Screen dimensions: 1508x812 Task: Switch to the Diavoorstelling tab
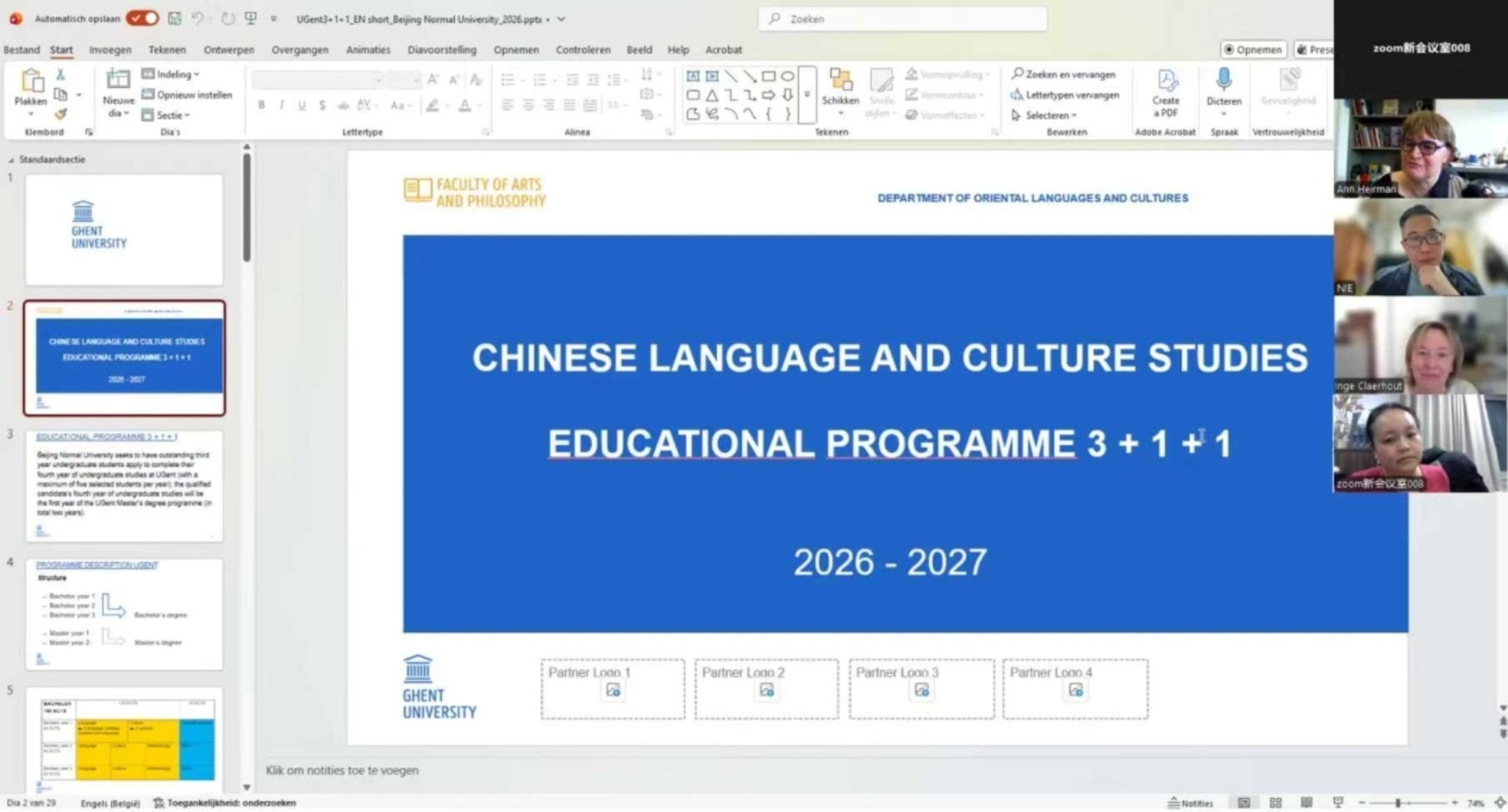tap(442, 50)
